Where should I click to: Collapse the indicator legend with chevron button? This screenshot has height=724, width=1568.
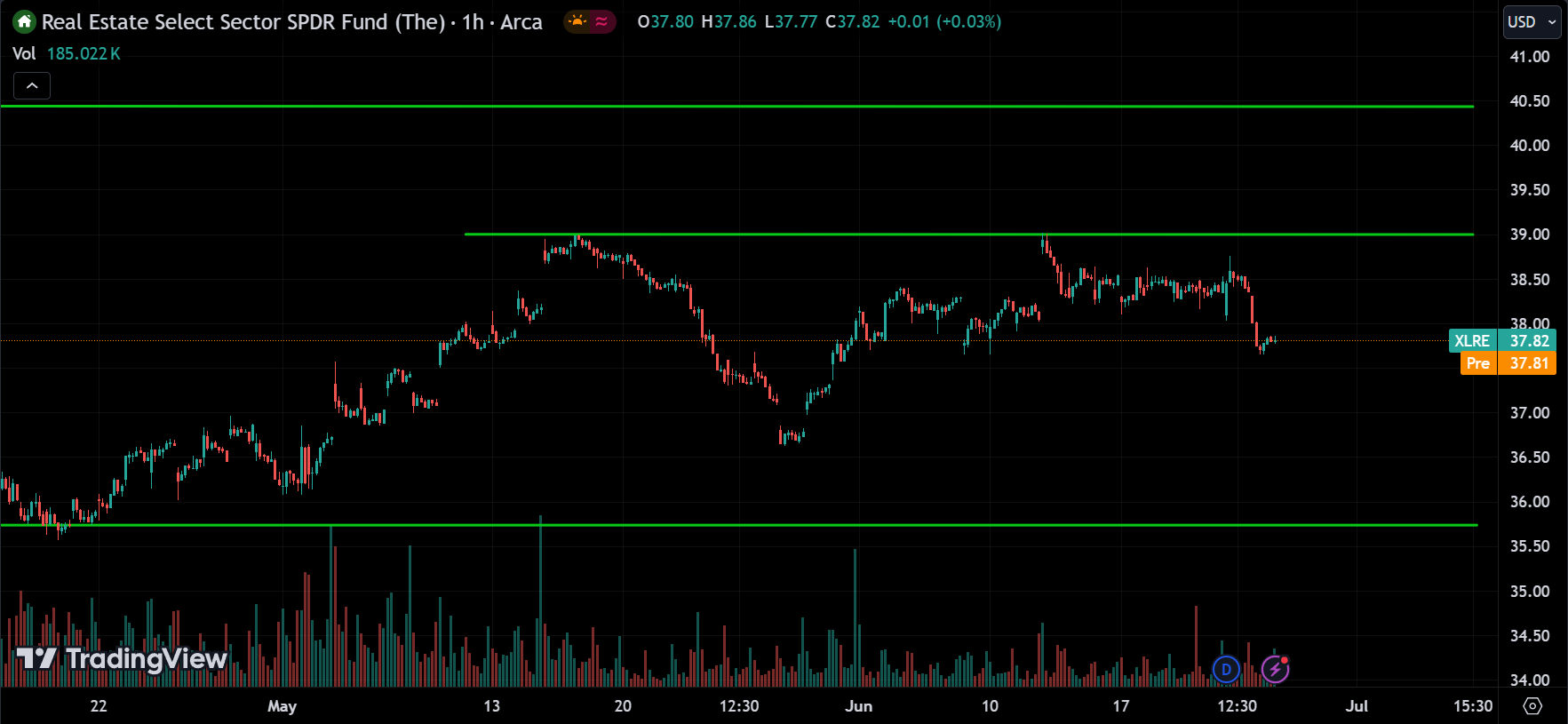(x=32, y=86)
